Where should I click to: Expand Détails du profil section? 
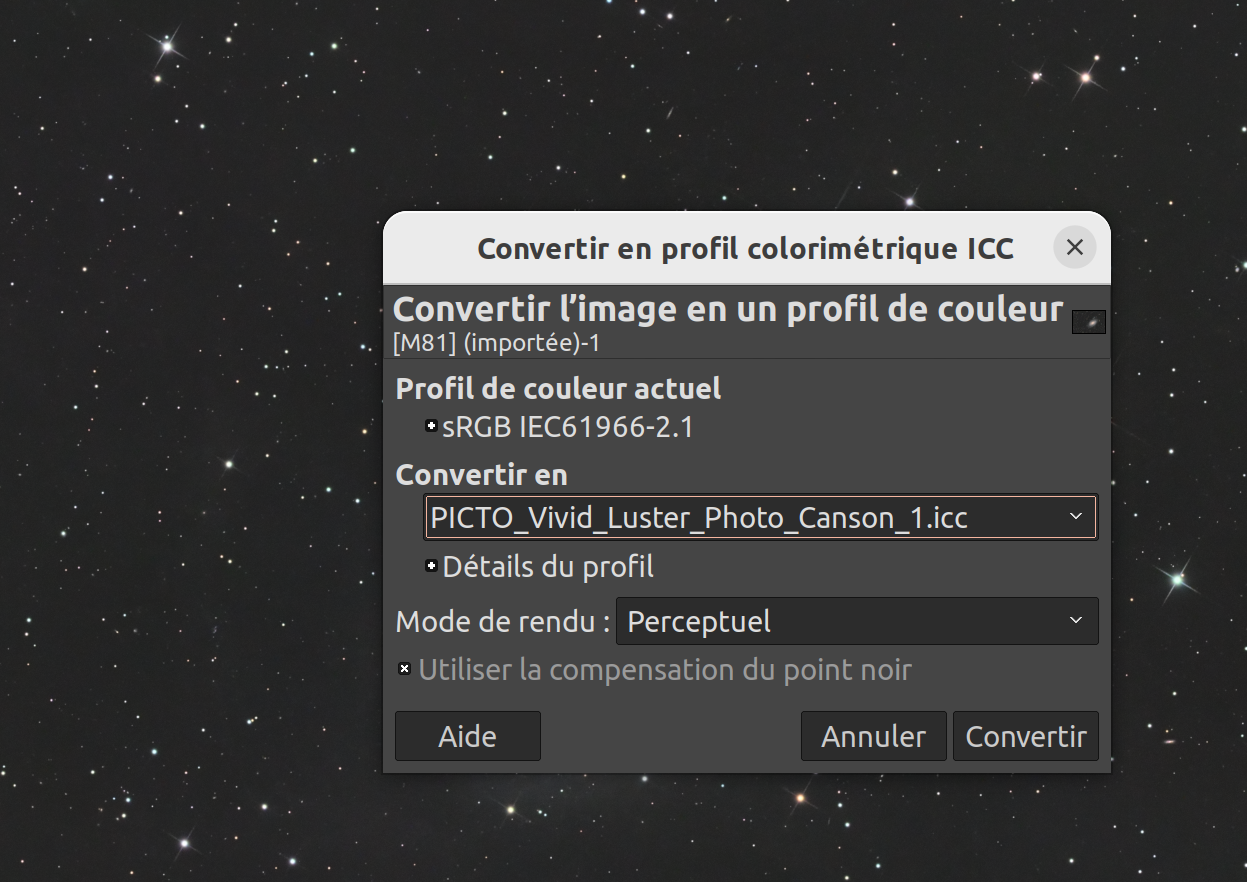[432, 566]
